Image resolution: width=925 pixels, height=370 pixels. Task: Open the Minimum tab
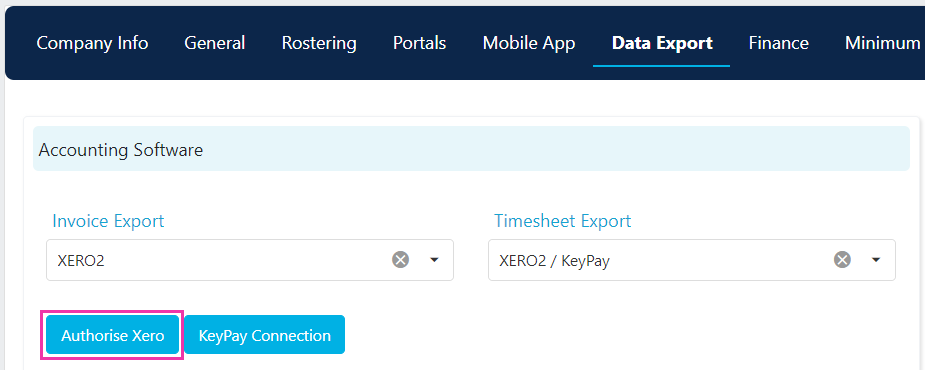[x=883, y=43]
